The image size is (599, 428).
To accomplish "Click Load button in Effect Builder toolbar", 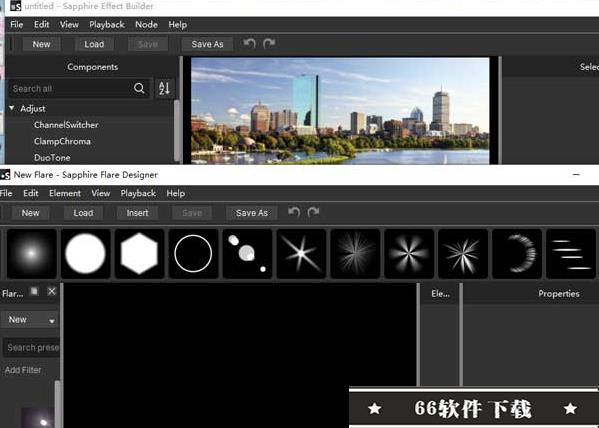I will click(x=94, y=44).
